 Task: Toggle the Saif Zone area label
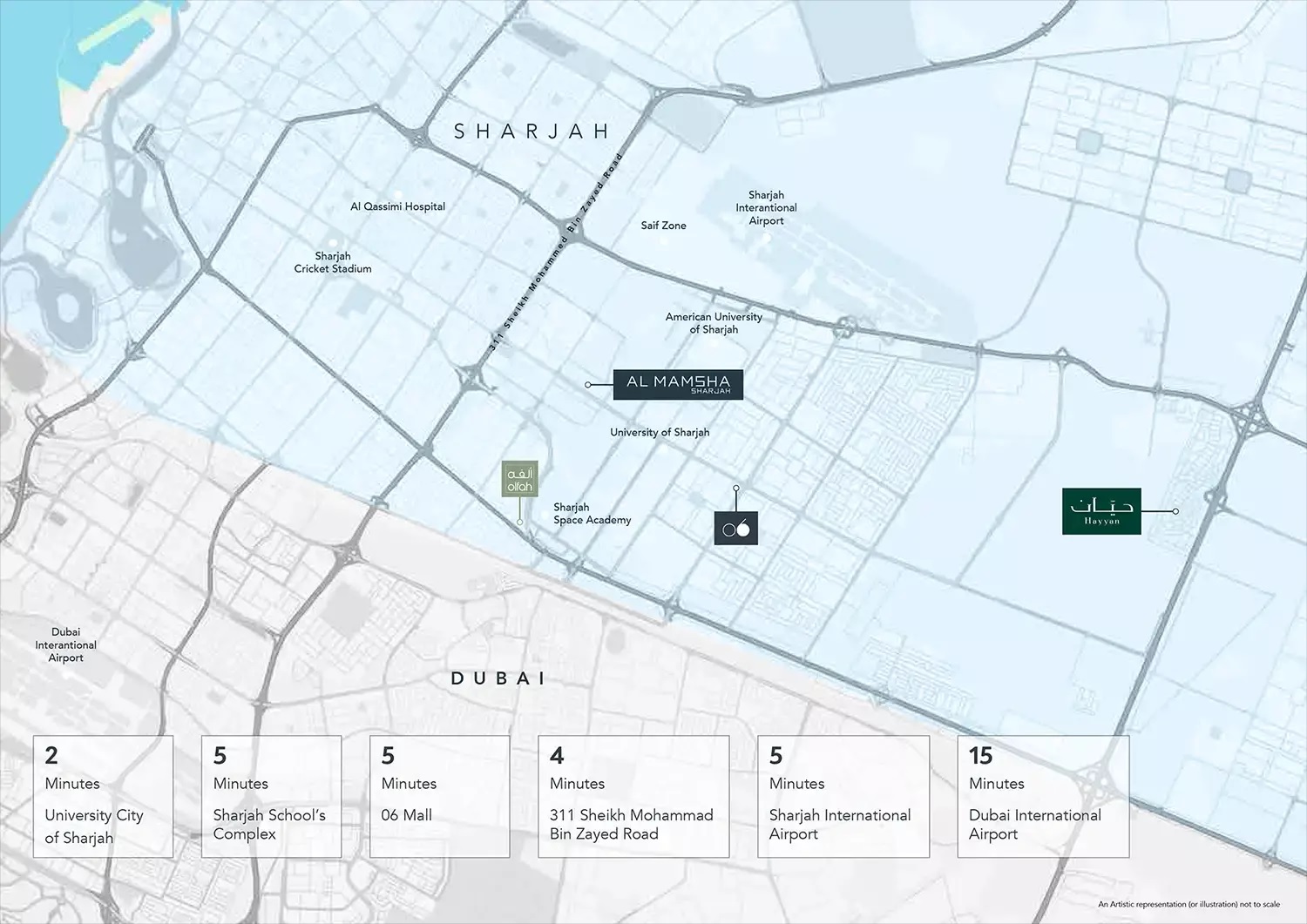[663, 226]
